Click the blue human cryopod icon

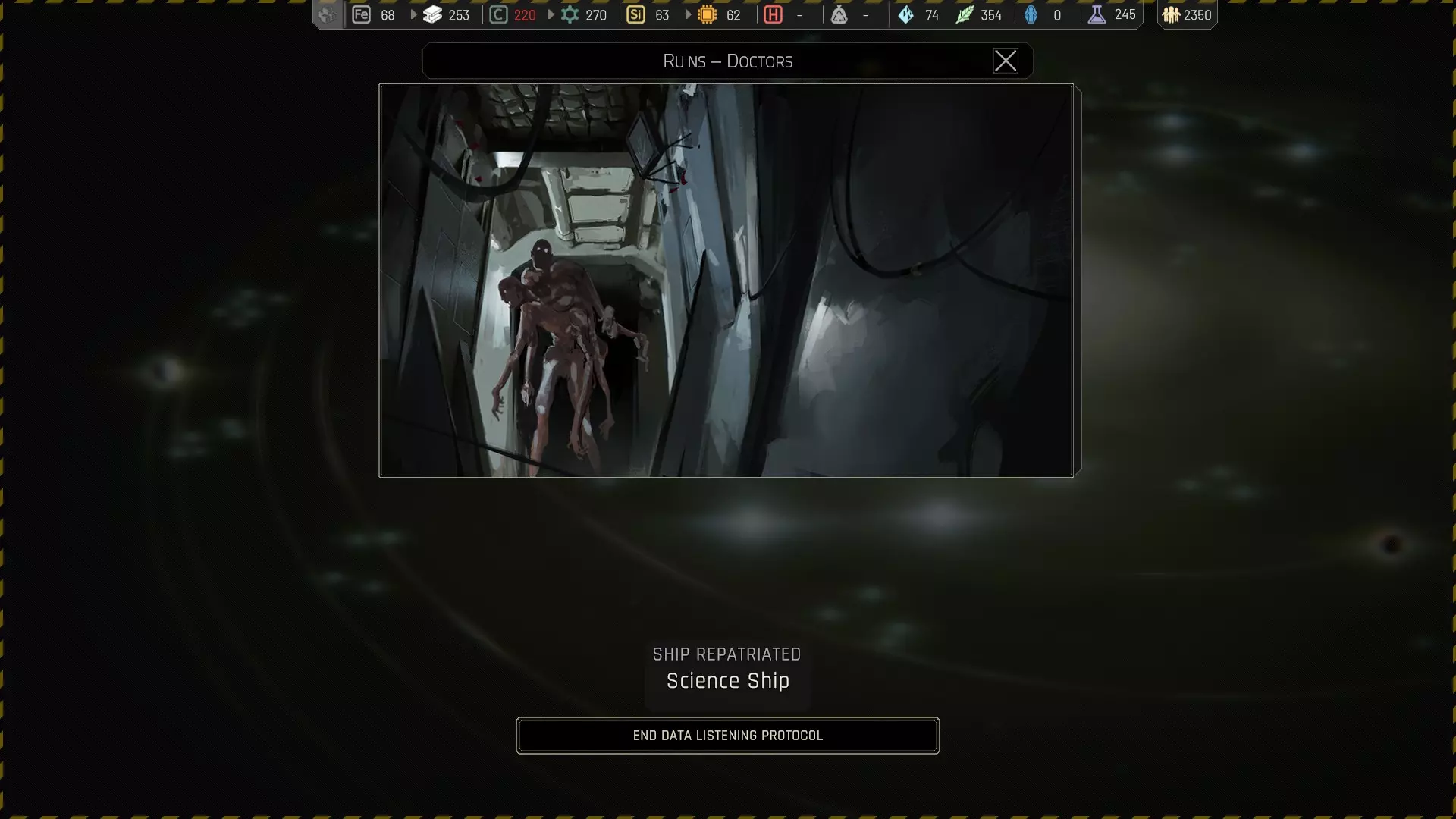click(1031, 14)
